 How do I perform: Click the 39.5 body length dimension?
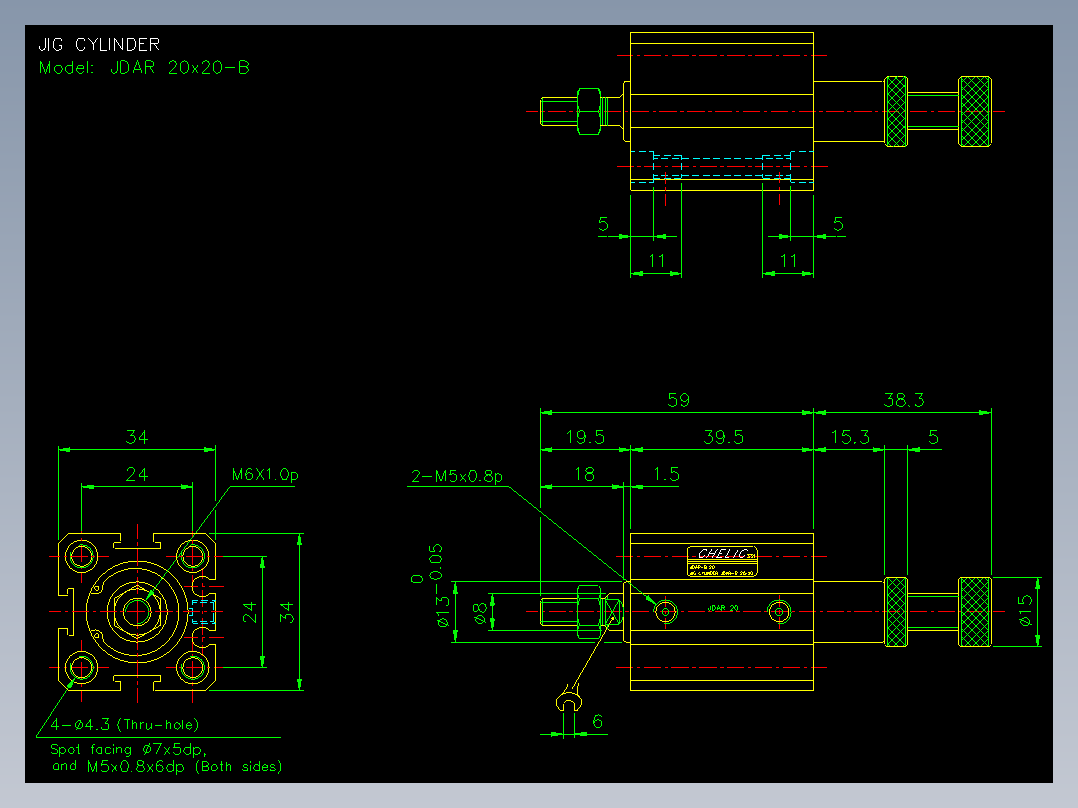pos(723,437)
